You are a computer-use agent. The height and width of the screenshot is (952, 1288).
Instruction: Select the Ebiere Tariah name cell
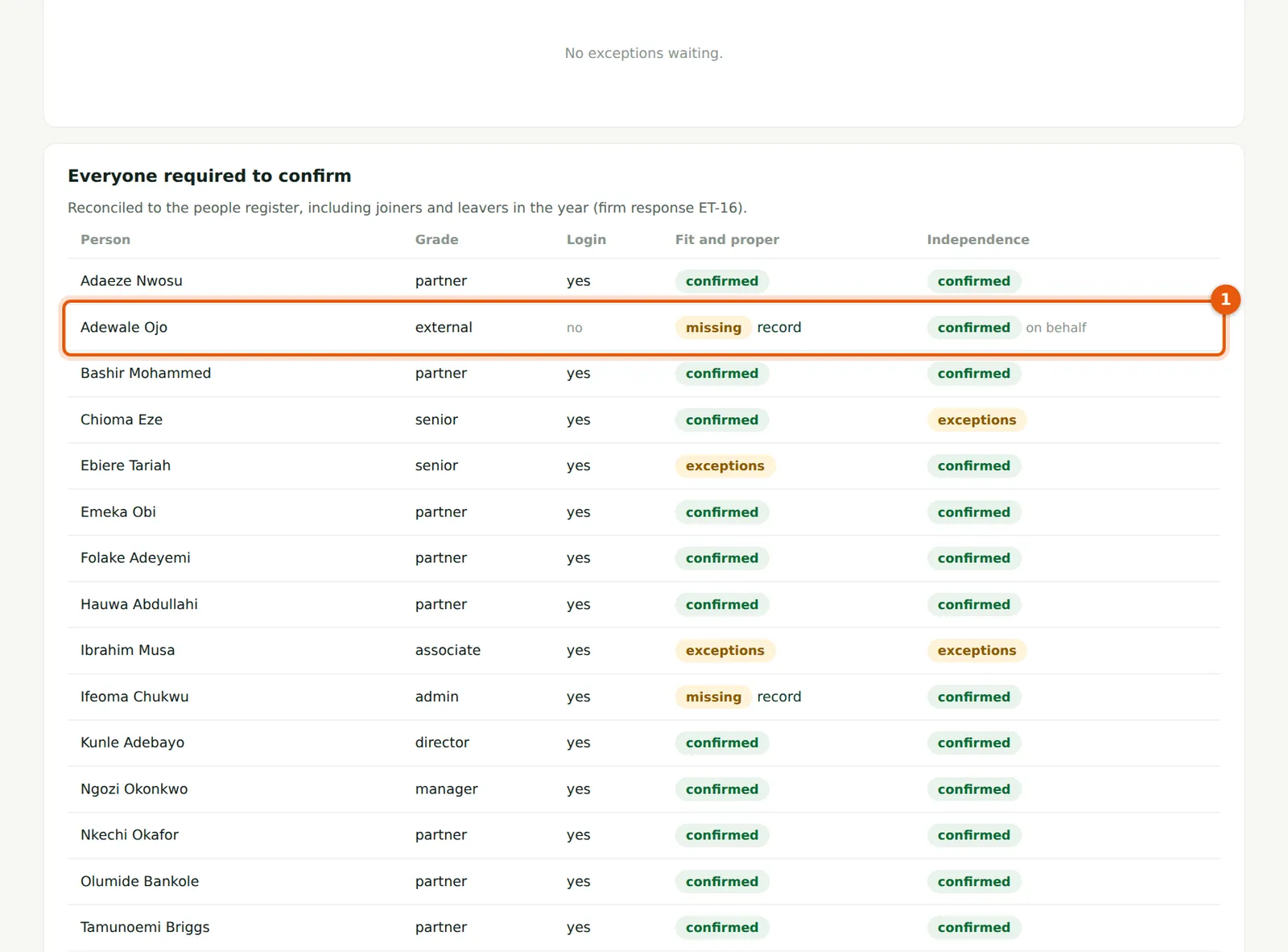[126, 466]
